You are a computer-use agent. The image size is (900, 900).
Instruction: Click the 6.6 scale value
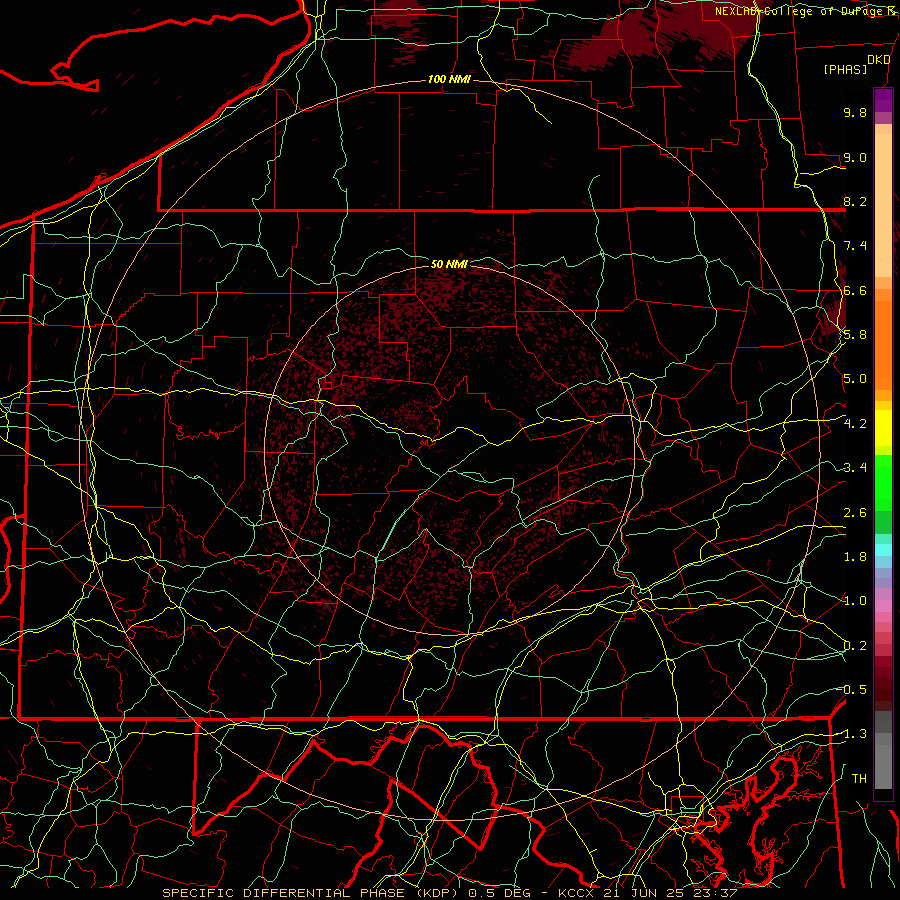(x=855, y=290)
